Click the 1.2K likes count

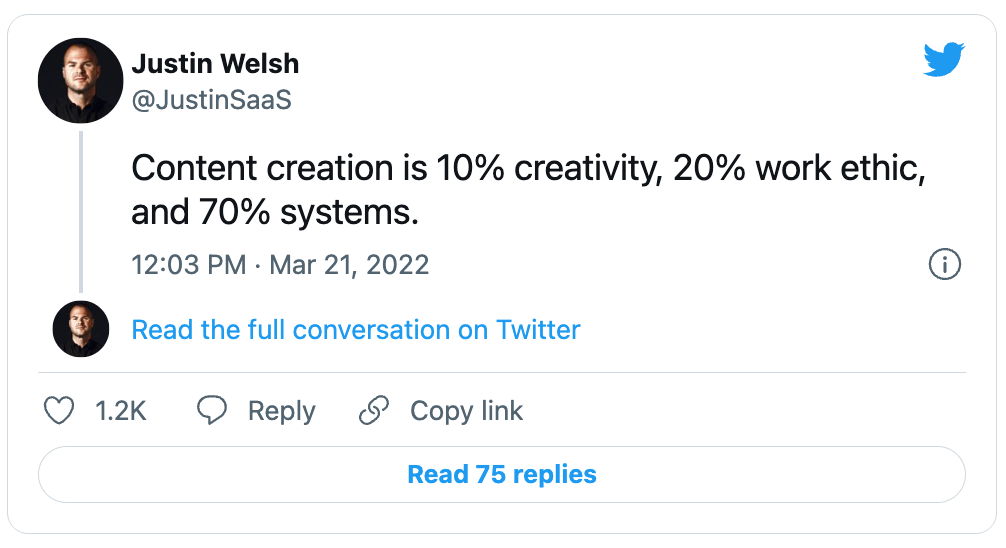(121, 411)
